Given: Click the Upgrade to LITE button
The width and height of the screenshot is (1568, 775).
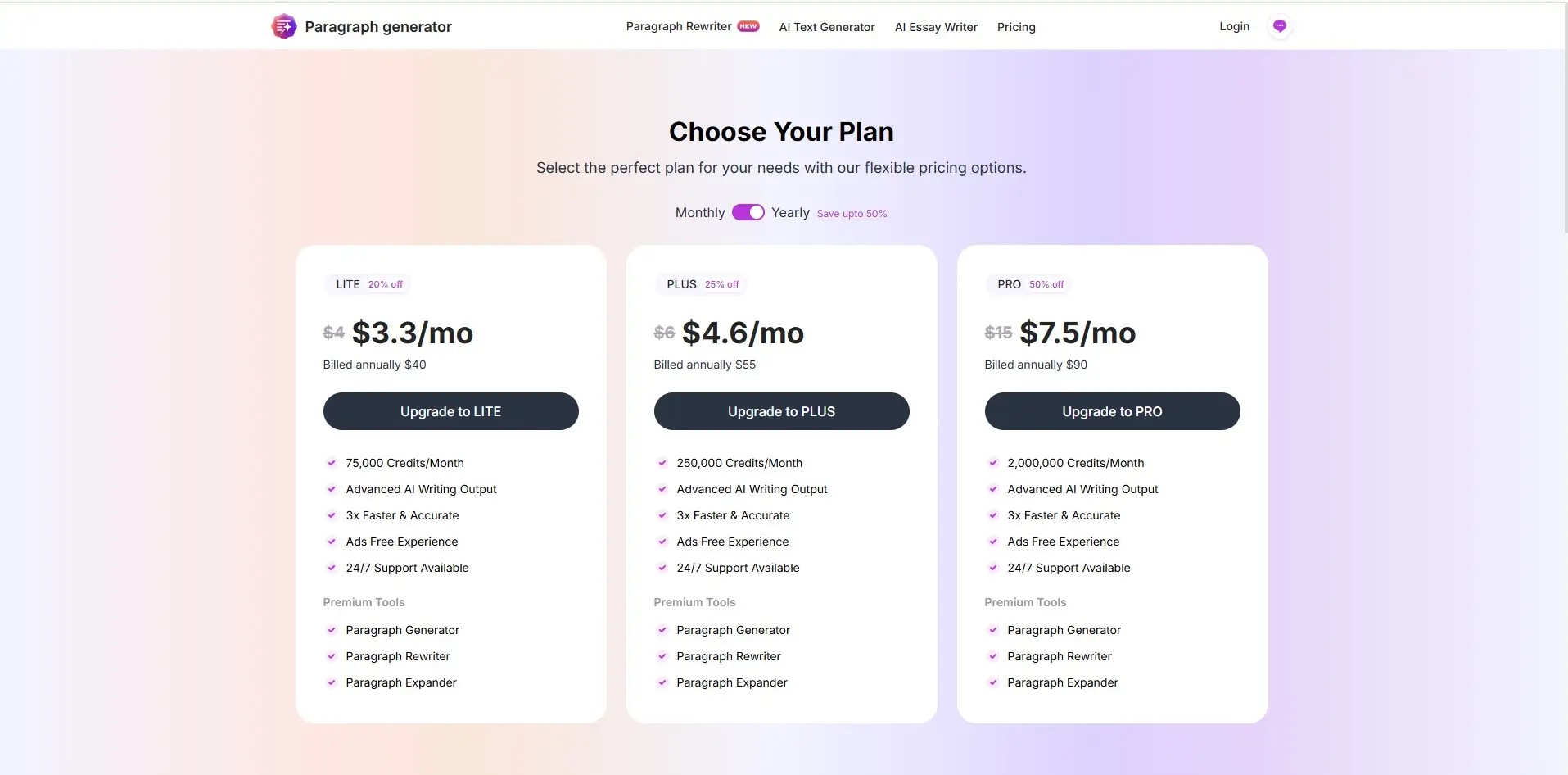Looking at the screenshot, I should pos(450,411).
